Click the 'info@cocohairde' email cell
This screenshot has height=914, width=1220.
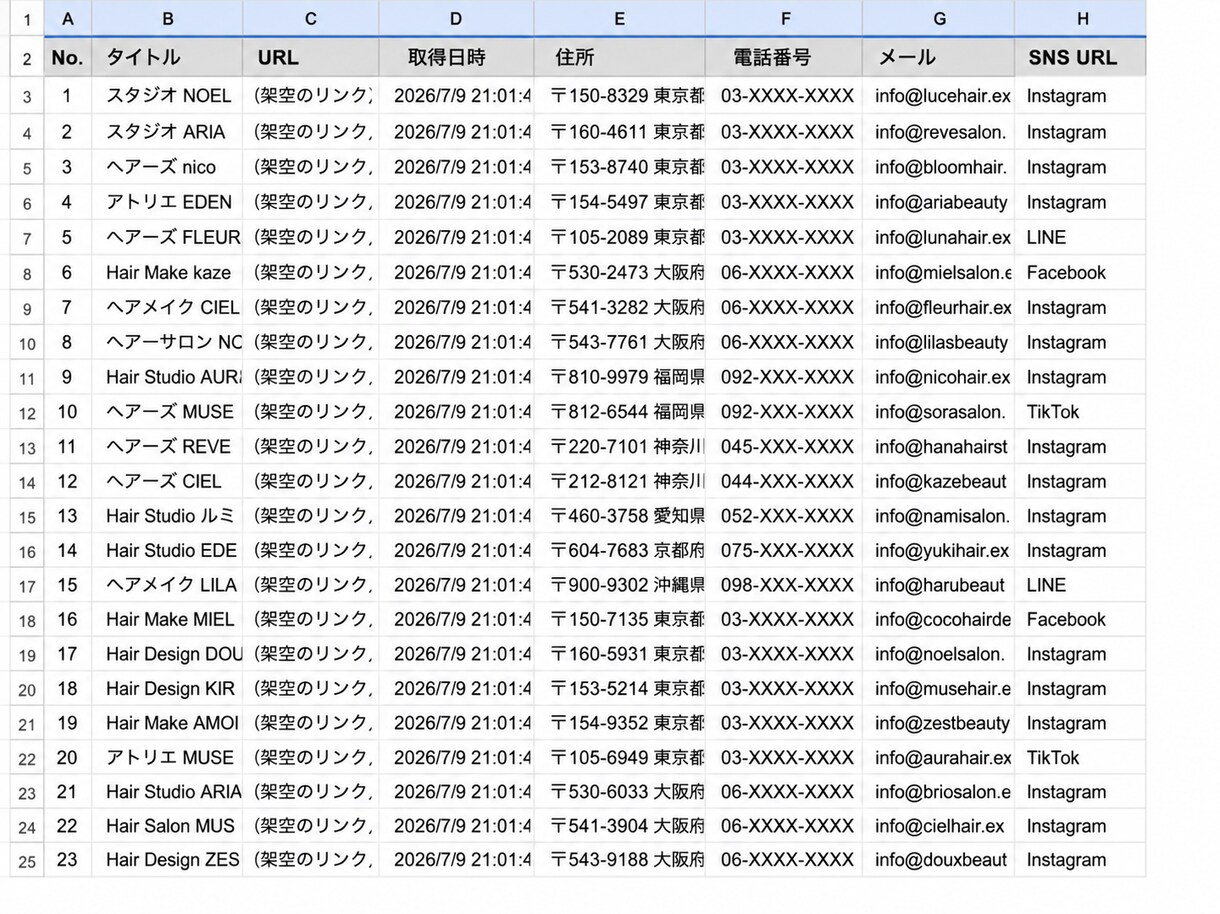(939, 620)
